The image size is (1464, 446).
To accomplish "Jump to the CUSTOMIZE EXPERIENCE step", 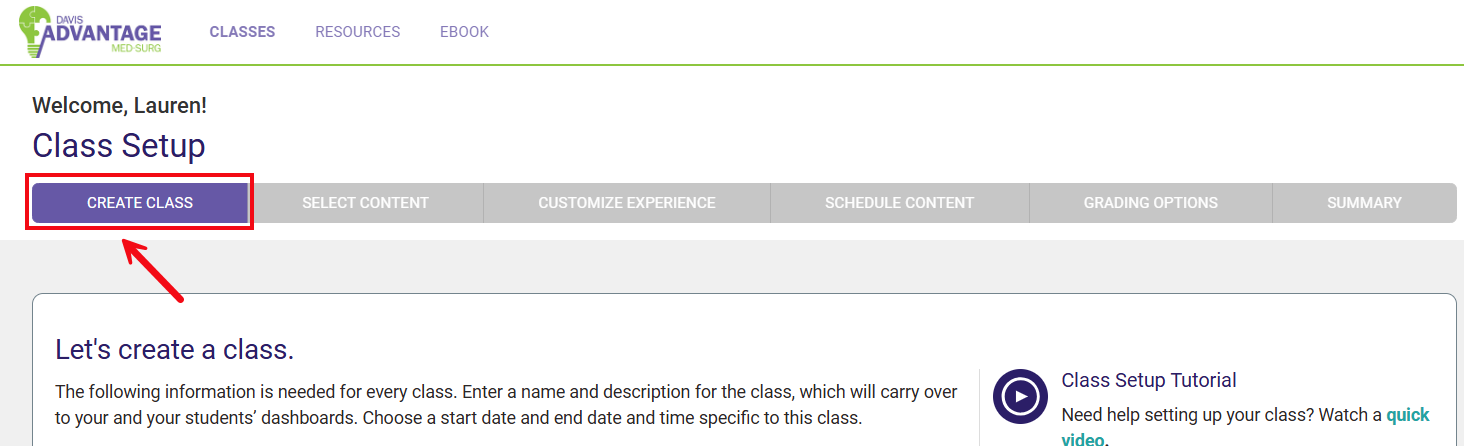I will (x=627, y=203).
